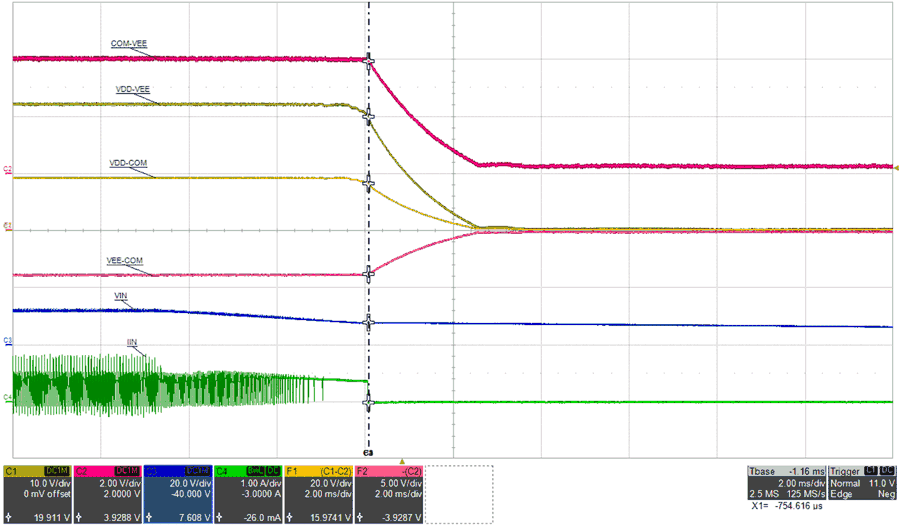Image resolution: width=900 pixels, height=525 pixels.
Task: Click the trigger delay marker below grid
Action: point(402,461)
